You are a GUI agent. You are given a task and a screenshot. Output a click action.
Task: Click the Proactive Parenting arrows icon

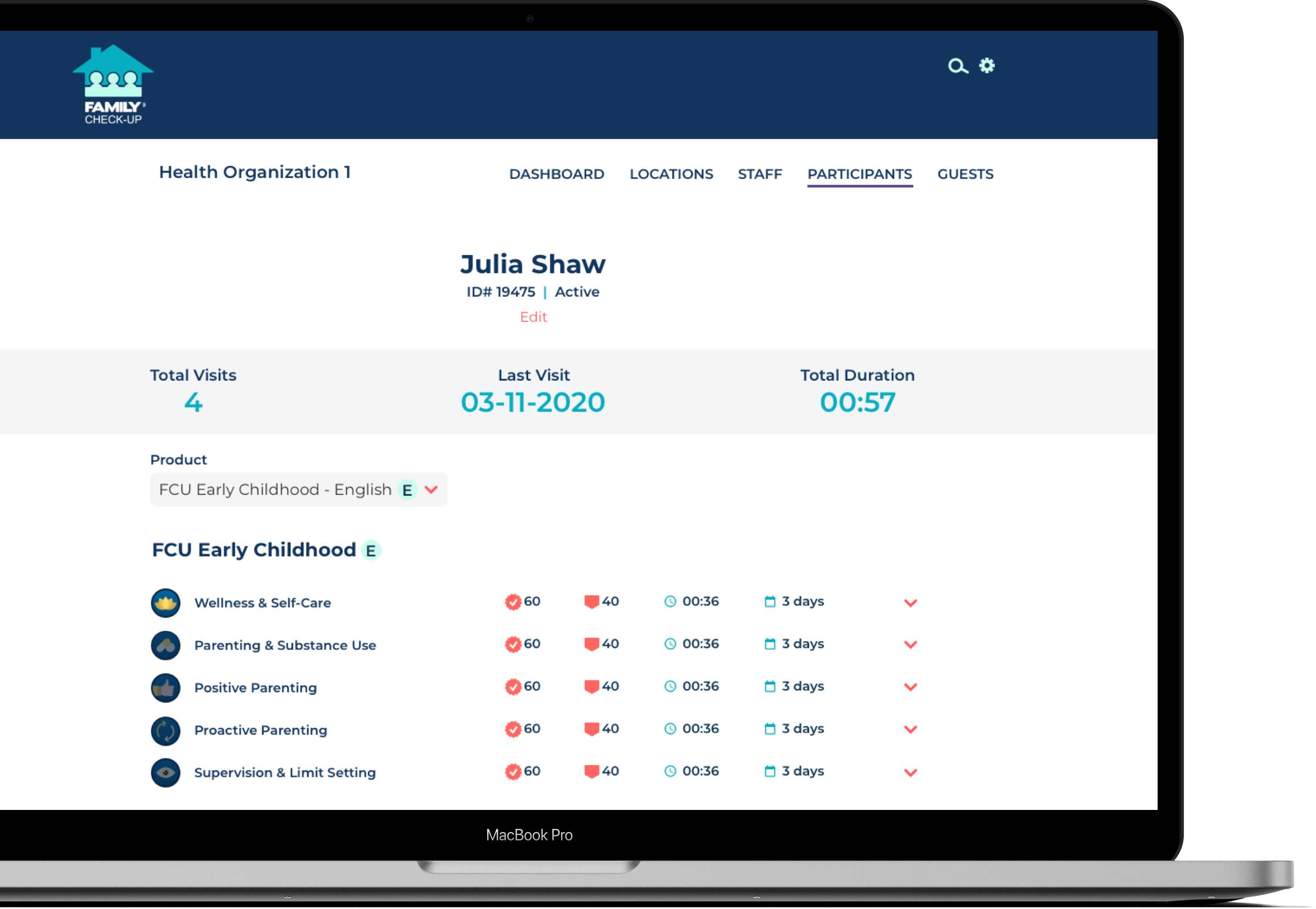coord(166,731)
